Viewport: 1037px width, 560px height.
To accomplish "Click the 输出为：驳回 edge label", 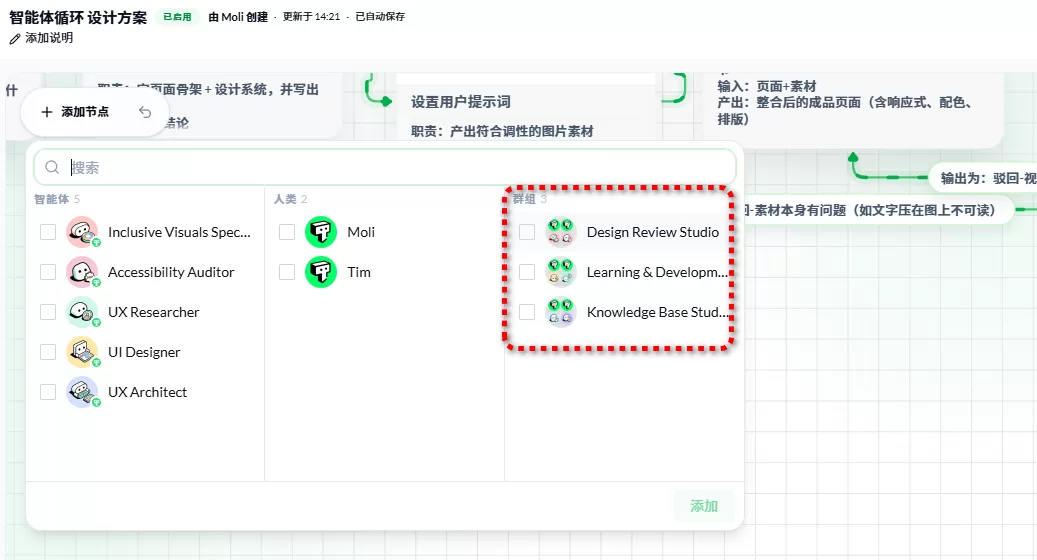I will (x=981, y=178).
